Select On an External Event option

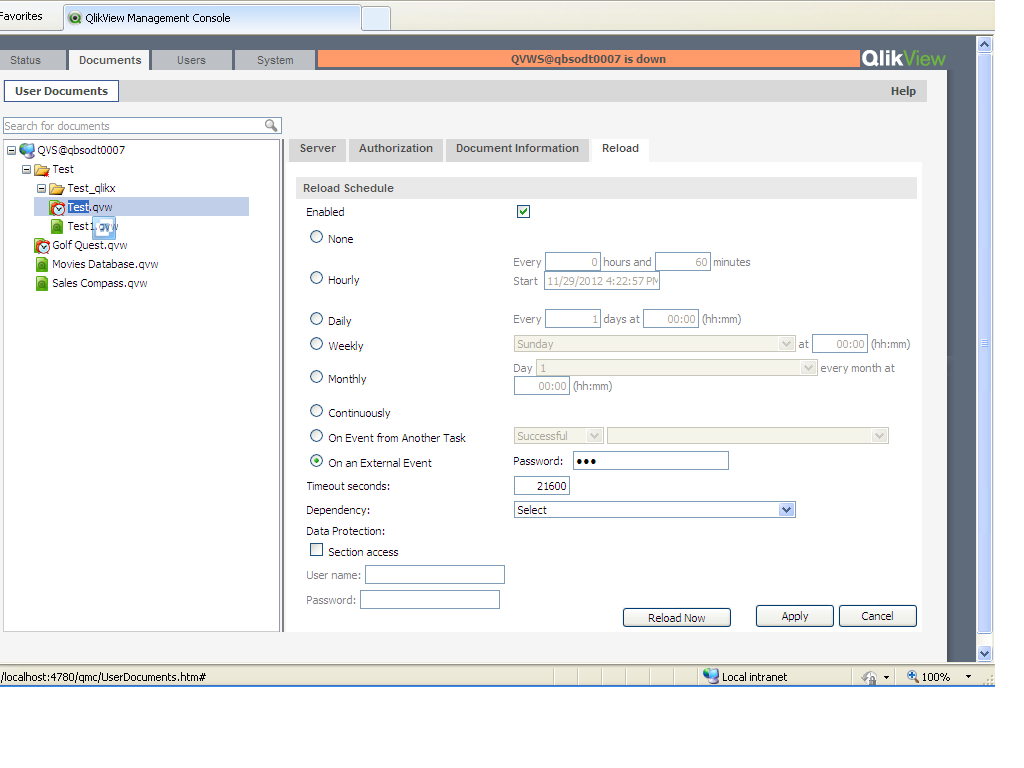pyautogui.click(x=316, y=461)
